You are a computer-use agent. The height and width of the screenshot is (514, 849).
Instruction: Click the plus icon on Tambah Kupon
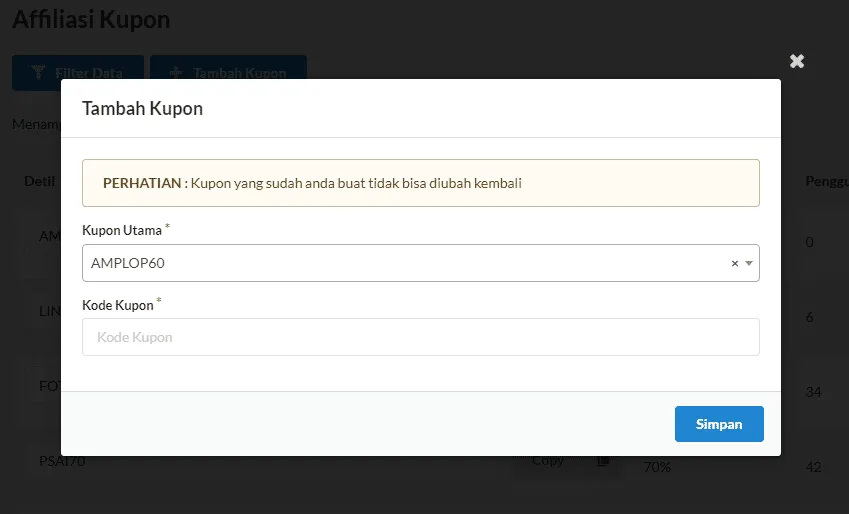(177, 73)
